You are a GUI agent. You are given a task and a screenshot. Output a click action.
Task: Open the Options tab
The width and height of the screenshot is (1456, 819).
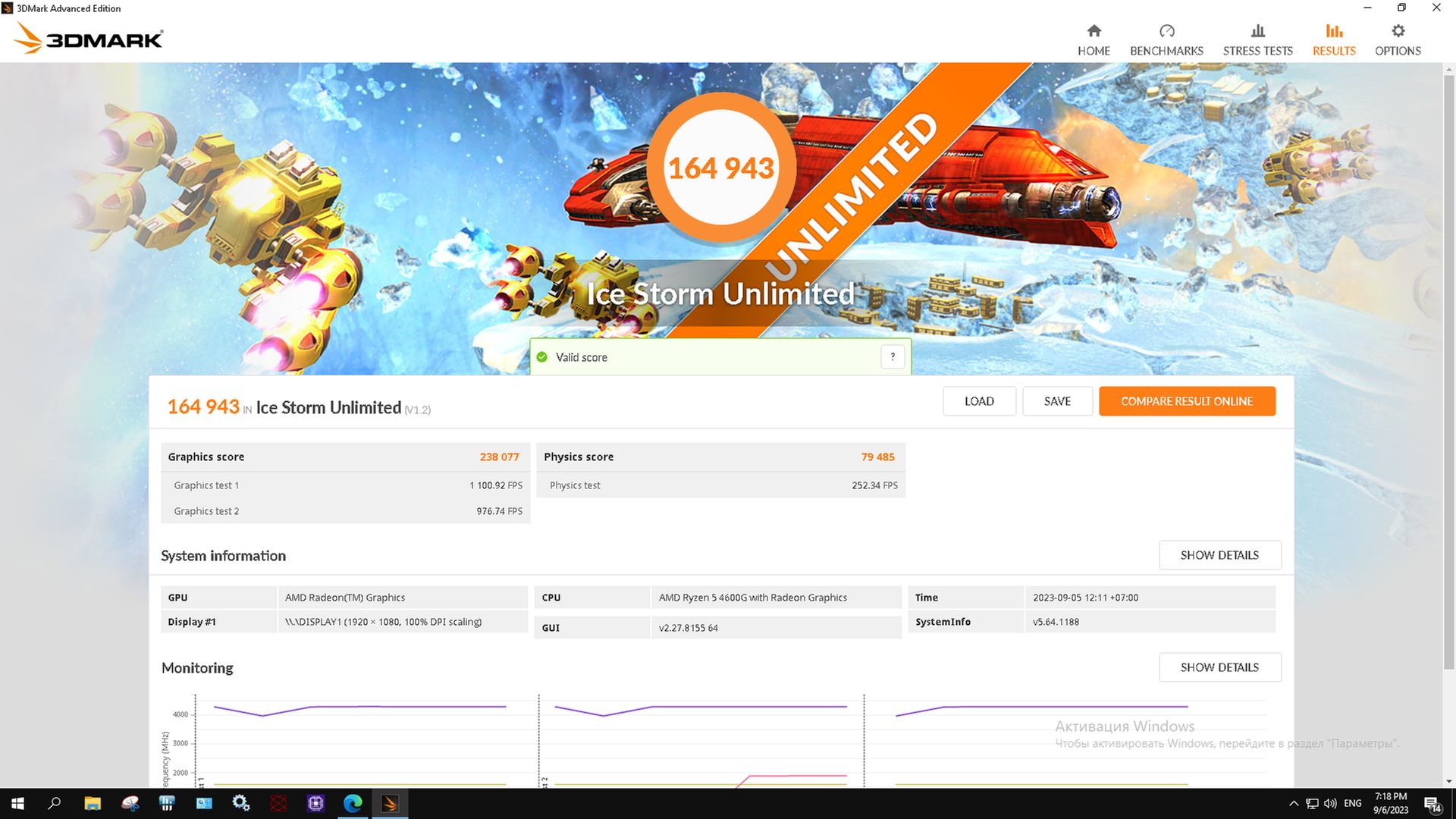[x=1398, y=40]
